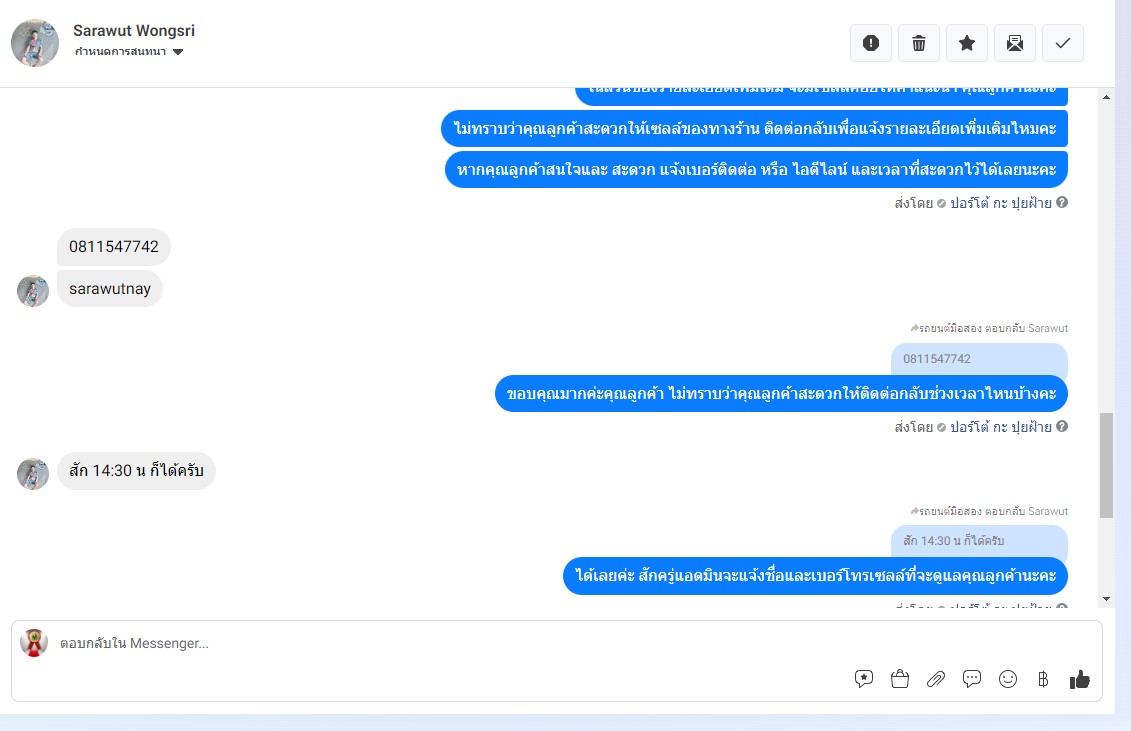Mark conversation done with checkmark icon

pyautogui.click(x=1062, y=43)
